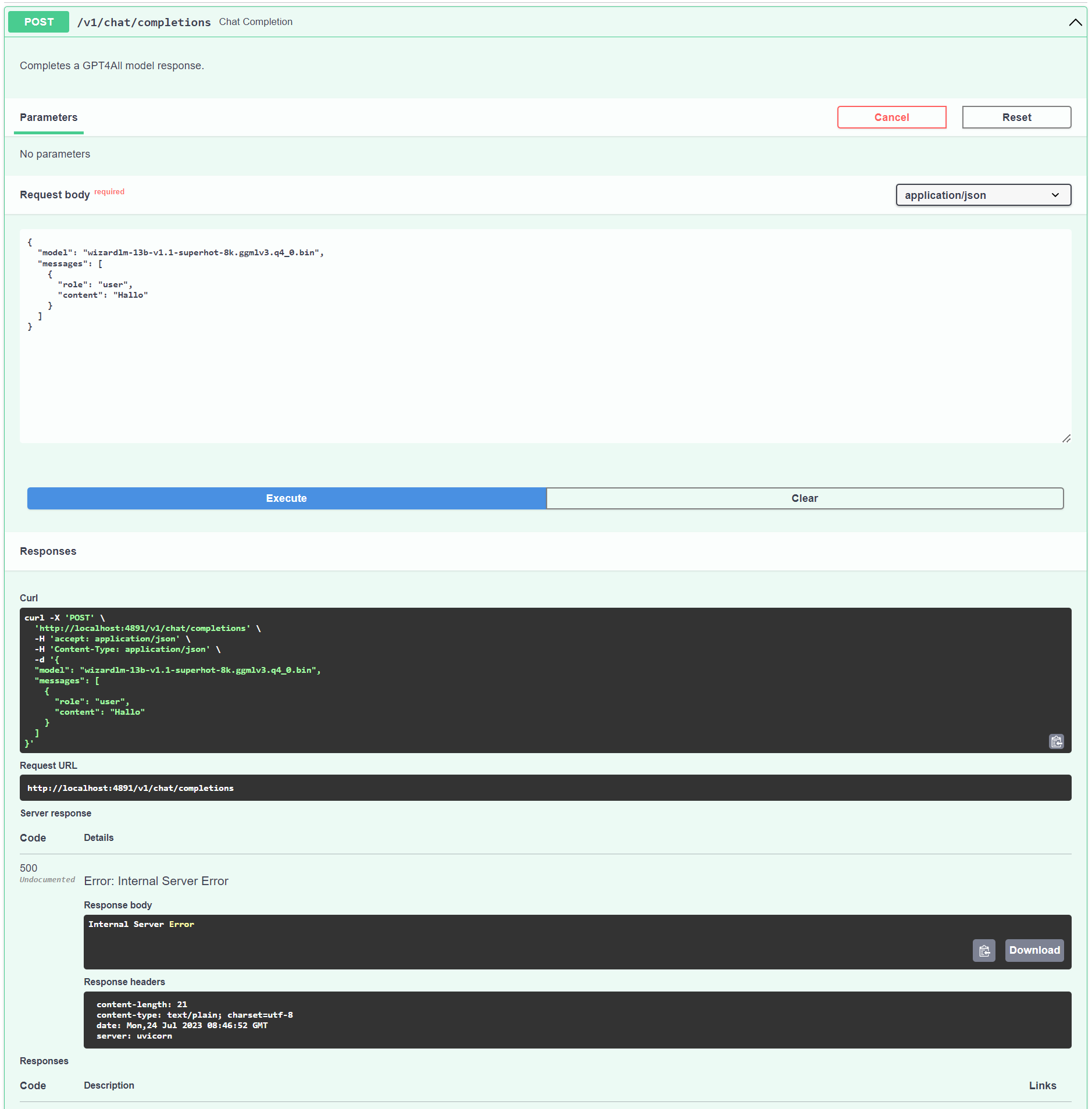The height and width of the screenshot is (1109, 1092).
Task: Click the /v1/chat/completions path text
Action: [144, 22]
